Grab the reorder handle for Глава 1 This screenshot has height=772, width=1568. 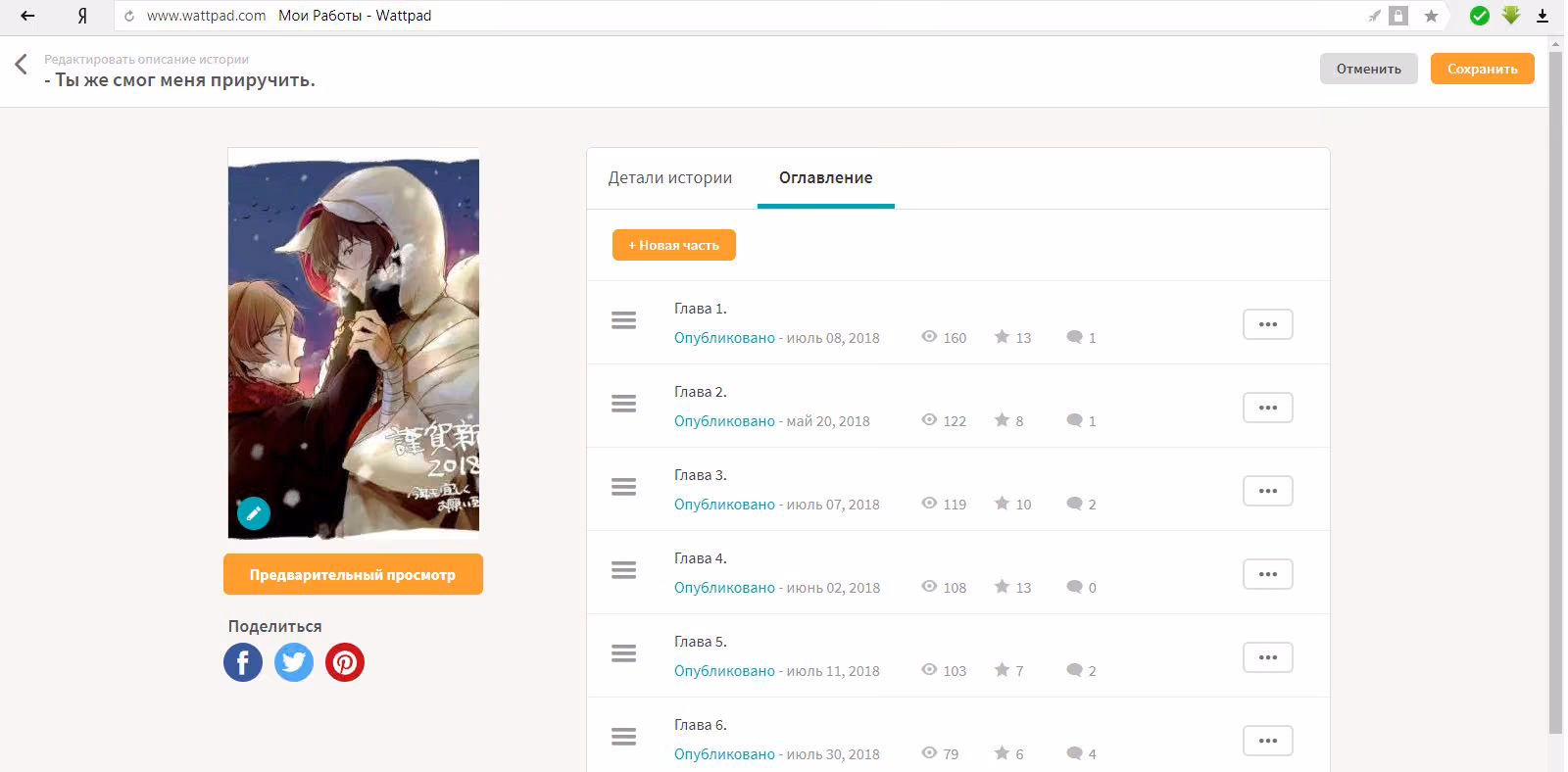click(624, 320)
